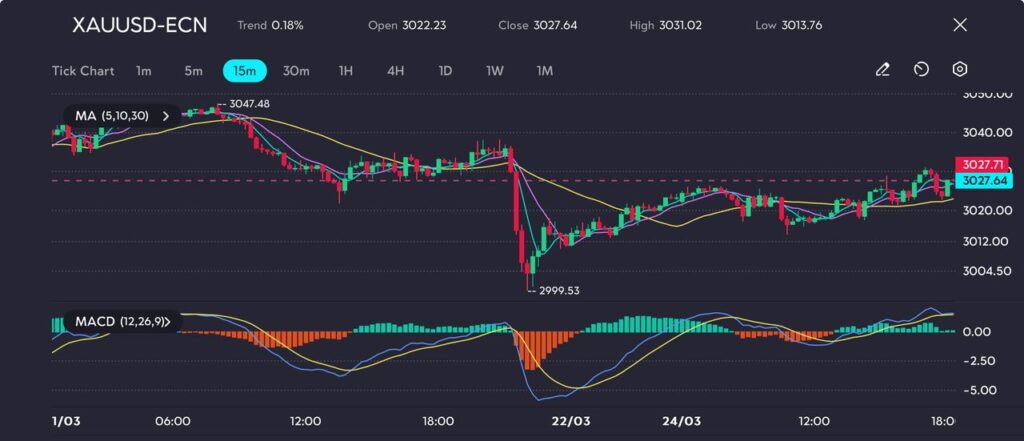This screenshot has width=1024, height=441.
Task: Choose the 4H timeframe
Action: [395, 71]
